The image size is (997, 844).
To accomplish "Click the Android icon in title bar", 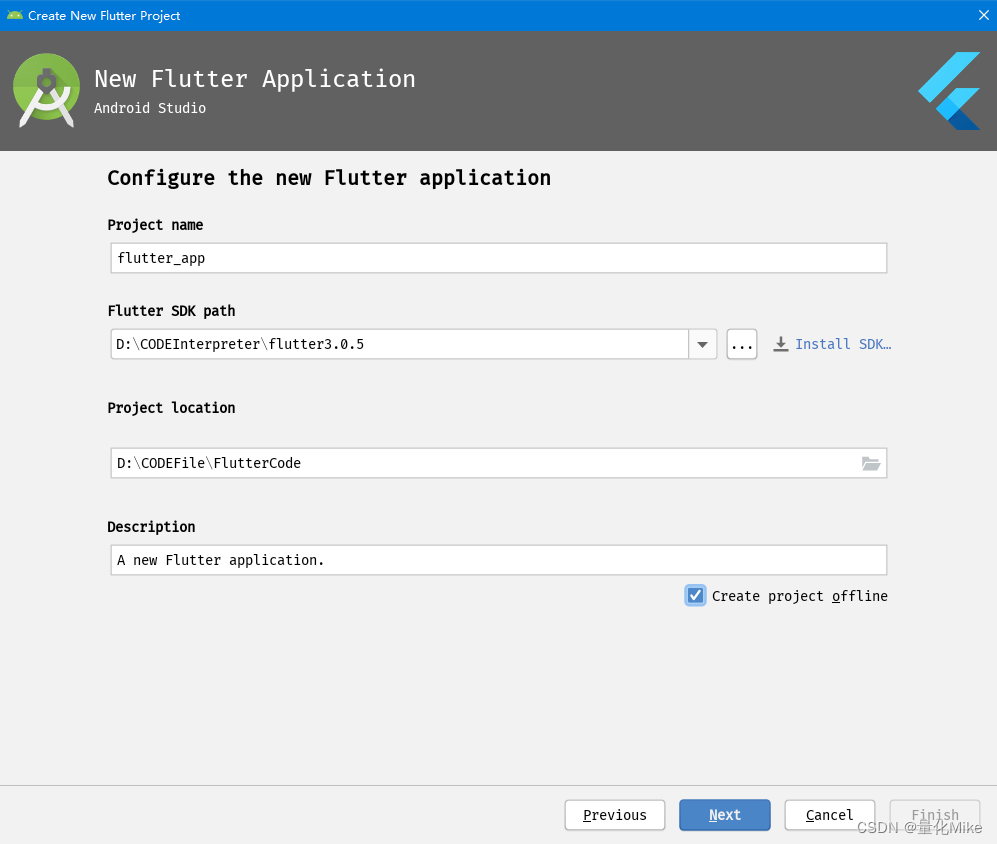I will point(14,15).
